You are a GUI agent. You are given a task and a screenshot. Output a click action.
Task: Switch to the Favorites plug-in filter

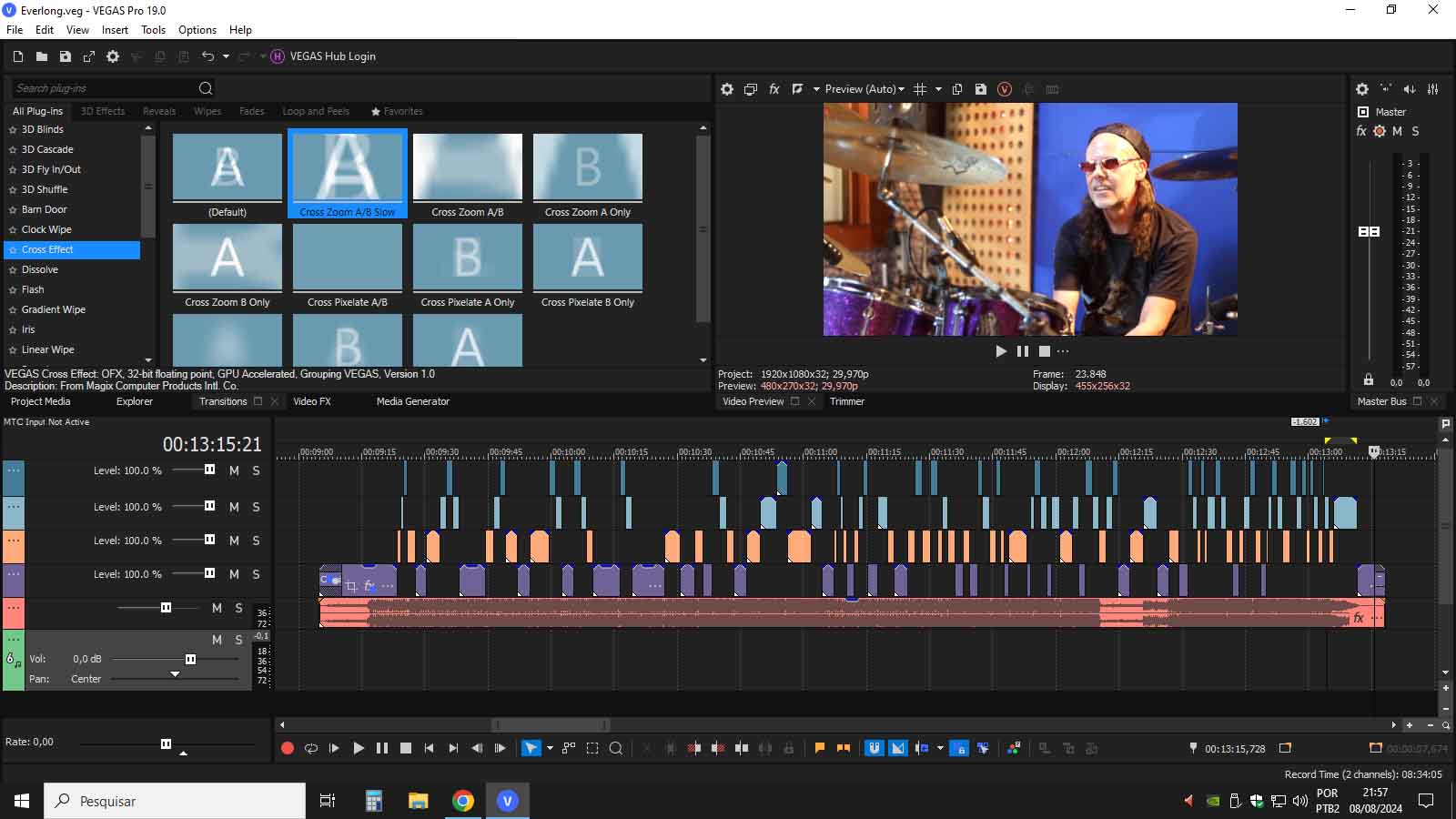[x=398, y=111]
